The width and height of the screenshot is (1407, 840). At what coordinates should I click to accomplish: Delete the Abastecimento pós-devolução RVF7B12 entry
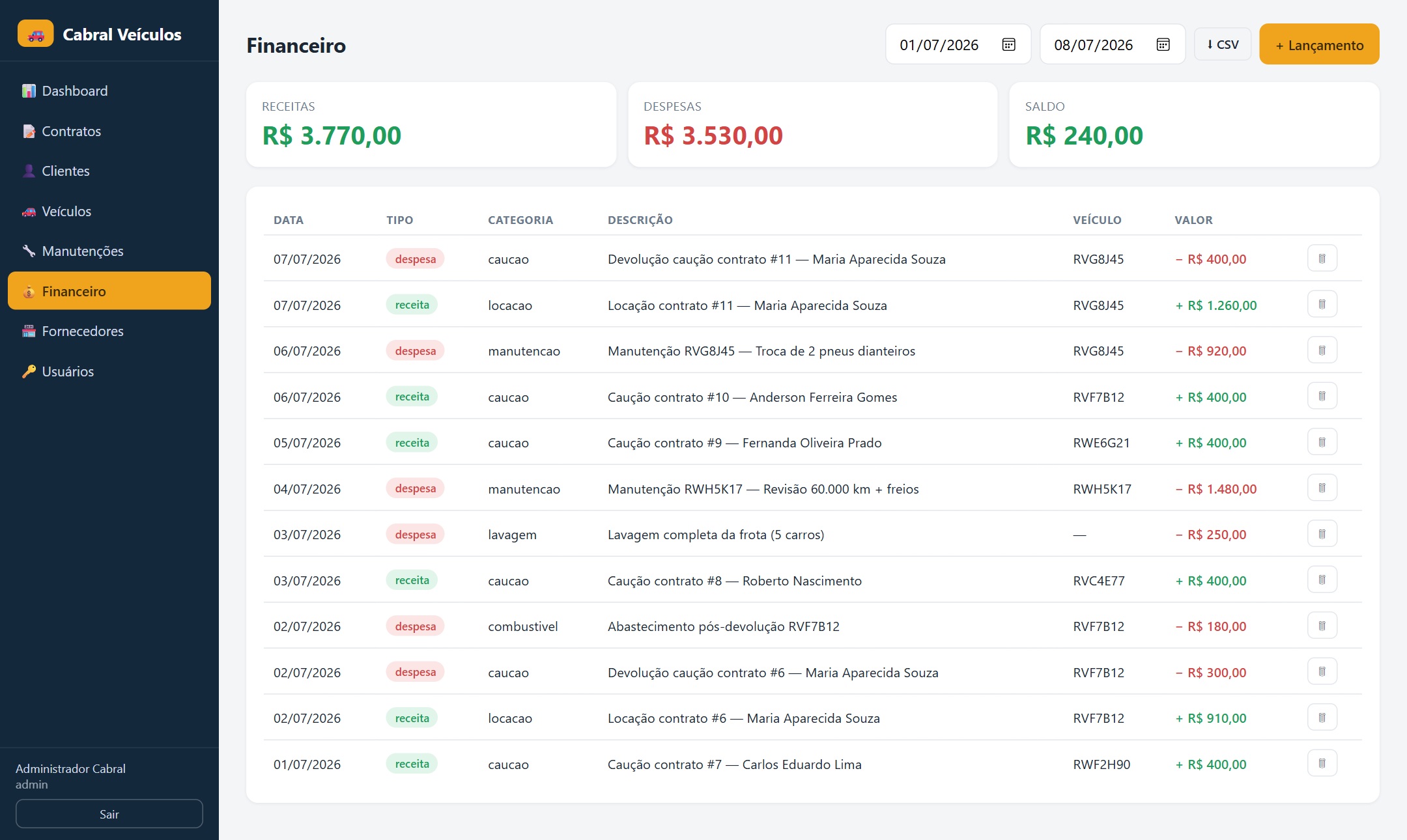1322,626
